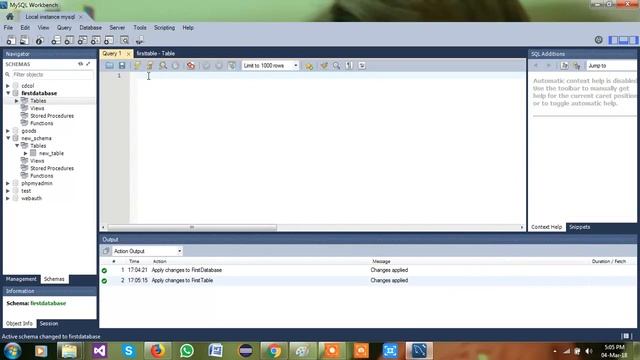The image size is (640, 360).
Task: Click the Workbench preferences gear icon
Action: click(598, 40)
